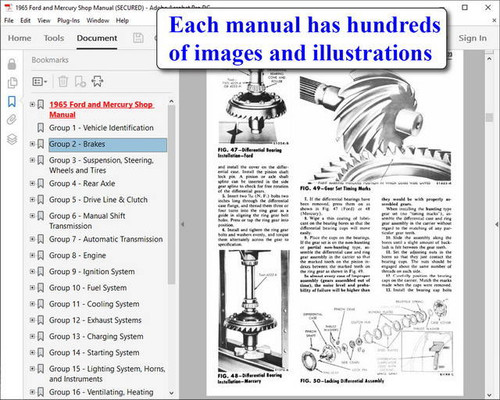500x400 pixels.
Task: Switch to the Home tab
Action: (x=19, y=38)
